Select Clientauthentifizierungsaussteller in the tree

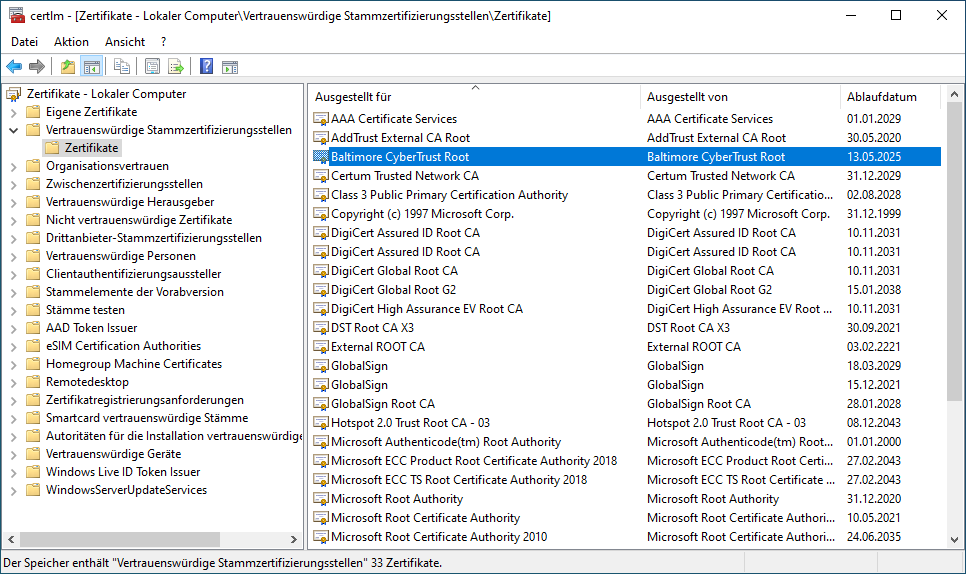point(134,274)
